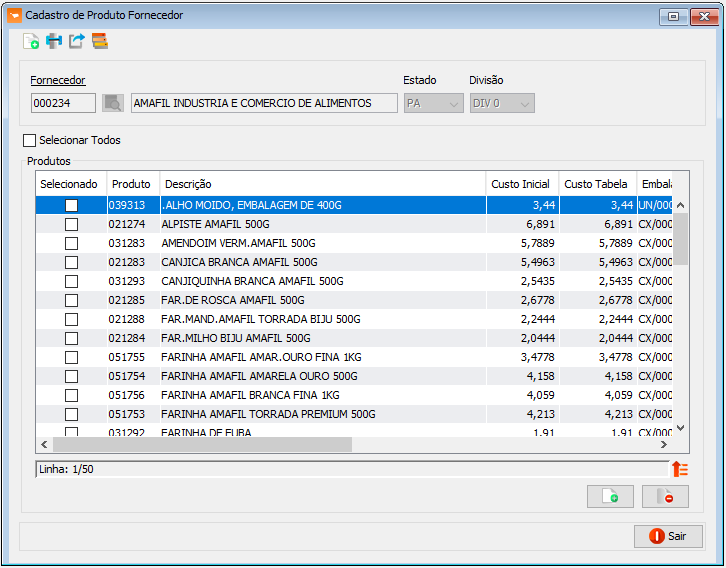
Task: Select description FARINHA AMAFIL AMAR.OURO FINA 1KG
Action: (x=262, y=357)
